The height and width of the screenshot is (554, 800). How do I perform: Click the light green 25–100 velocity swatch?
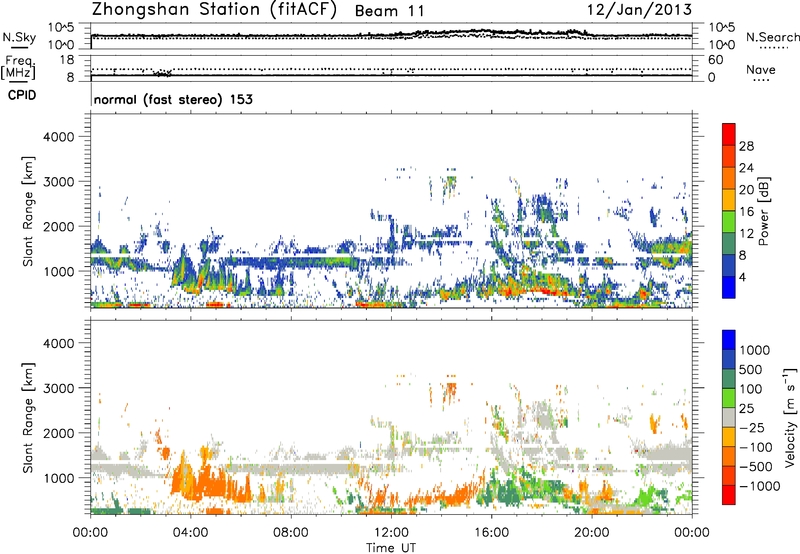point(729,398)
